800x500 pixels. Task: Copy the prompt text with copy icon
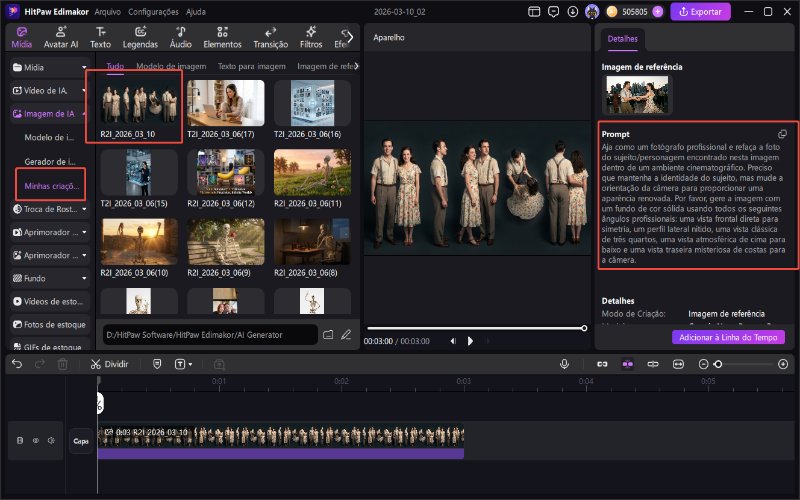[x=782, y=133]
